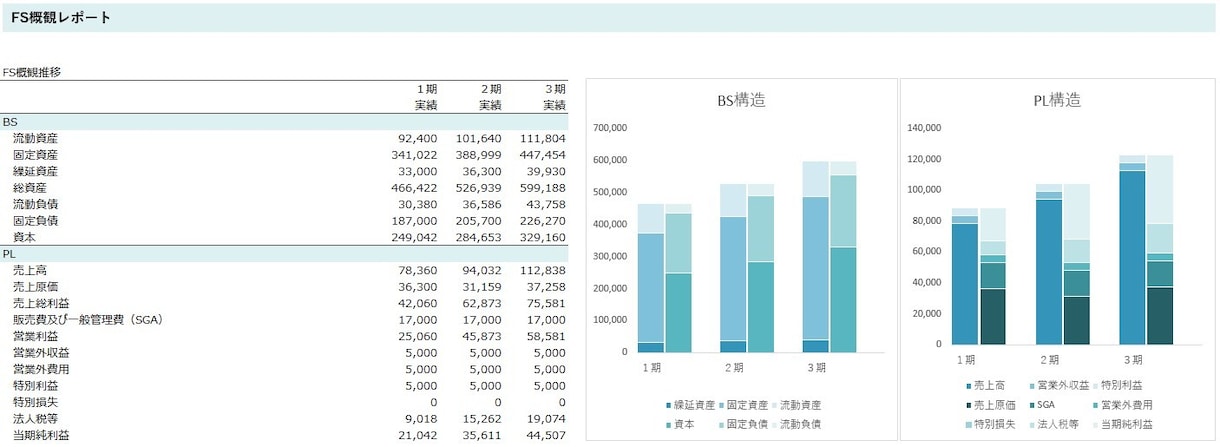This screenshot has height=447, width=1220.
Task: Select the 販売費及び一般管理費（SGA） row label
Action: coord(88,320)
